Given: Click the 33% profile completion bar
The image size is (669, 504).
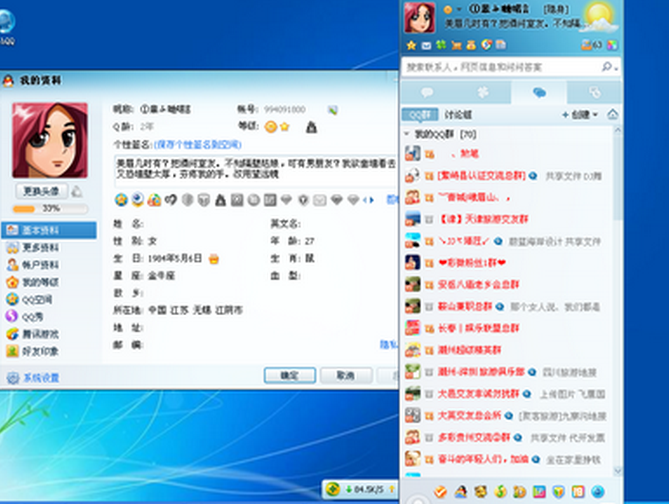Looking at the screenshot, I should point(50,209).
